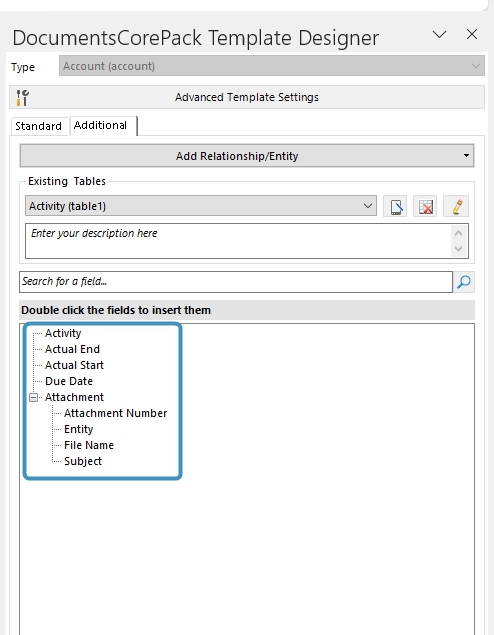Open Advanced Template Settings
This screenshot has height=635, width=494.
tap(247, 97)
